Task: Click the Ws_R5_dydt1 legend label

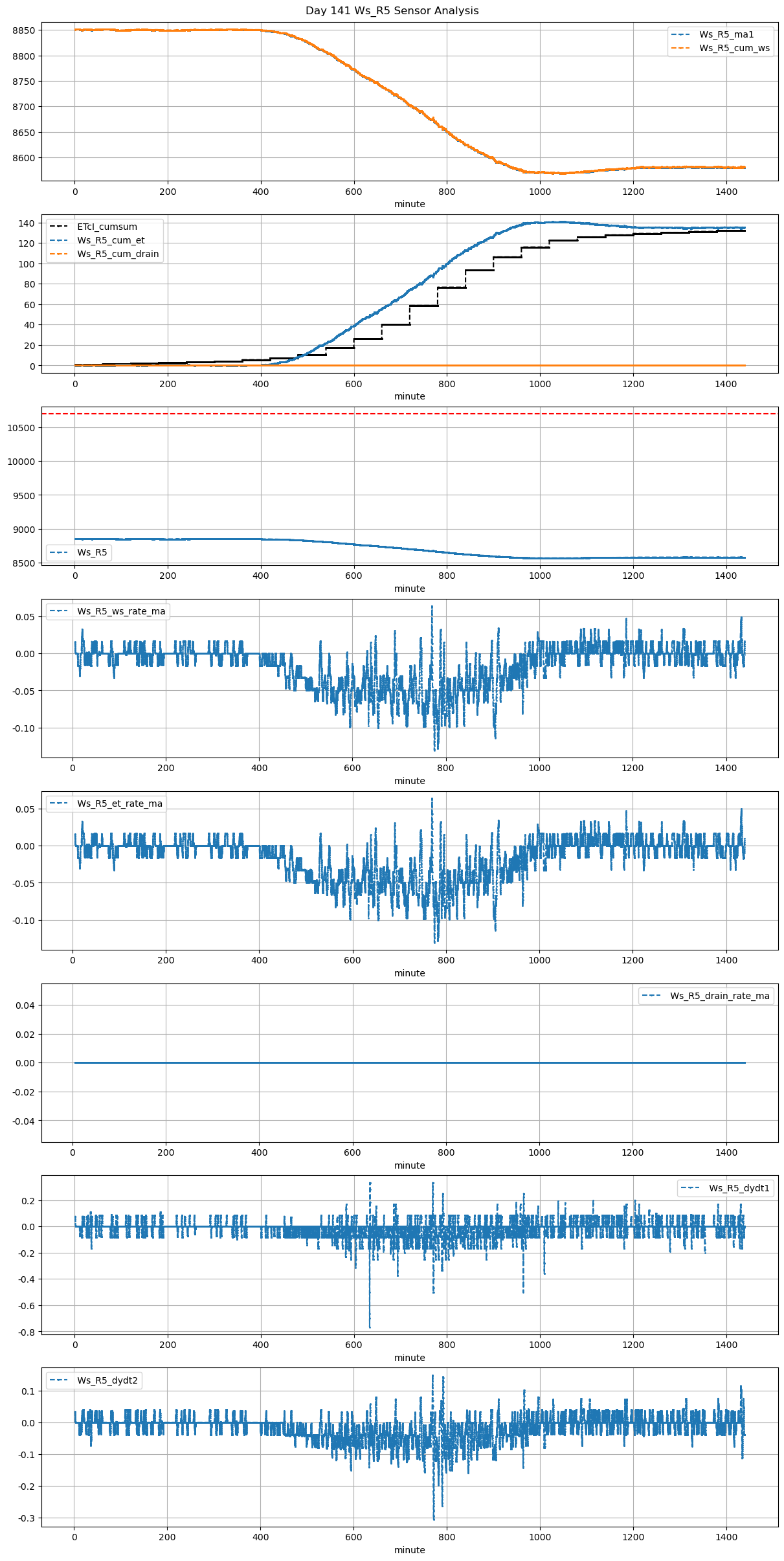Action: pos(739,1188)
